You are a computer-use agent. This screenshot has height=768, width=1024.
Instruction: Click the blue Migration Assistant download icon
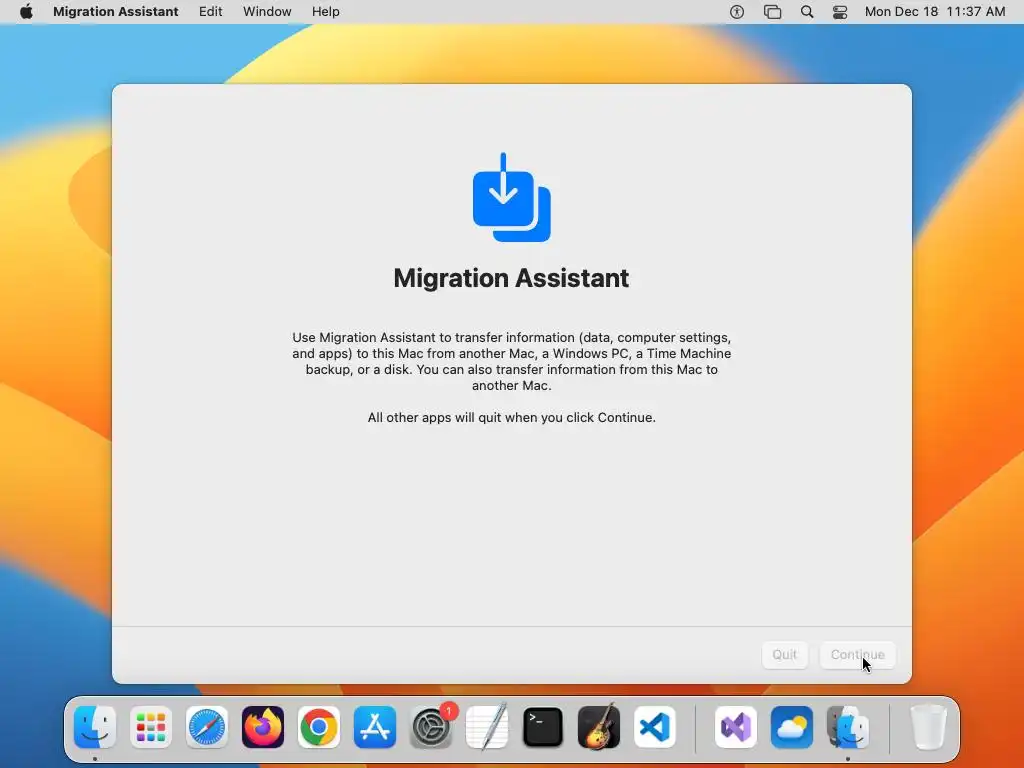tap(511, 197)
